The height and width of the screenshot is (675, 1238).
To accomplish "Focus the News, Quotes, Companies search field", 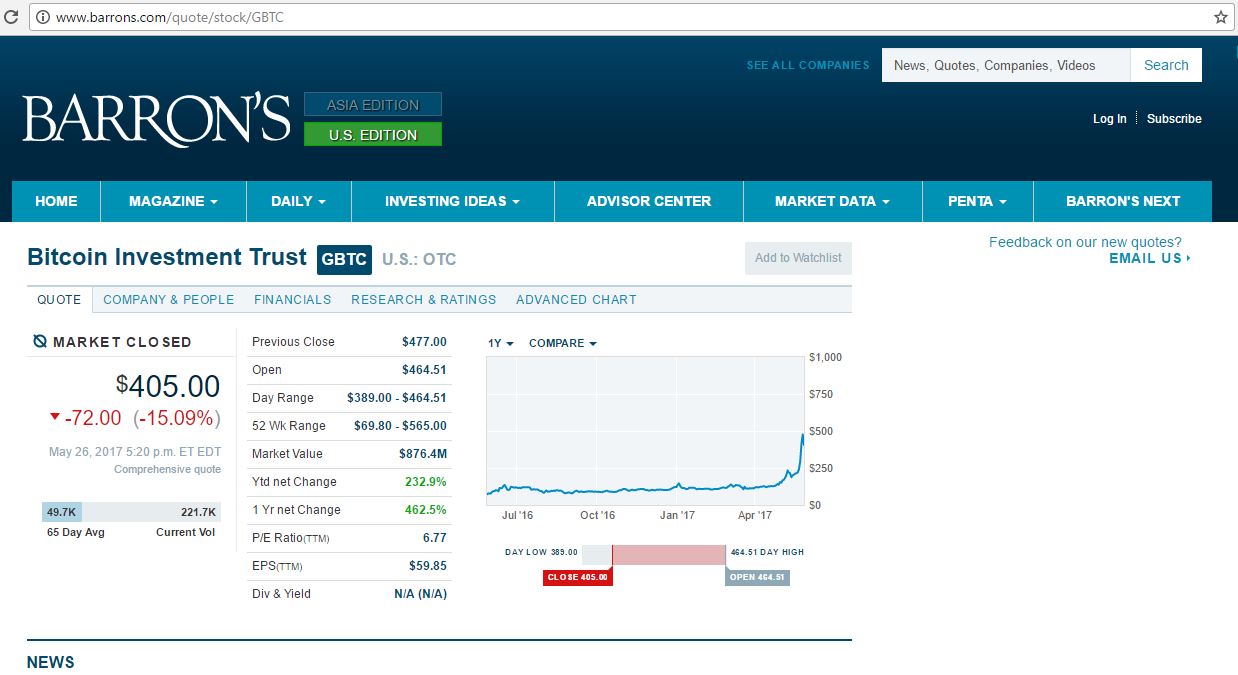I will click(1006, 65).
